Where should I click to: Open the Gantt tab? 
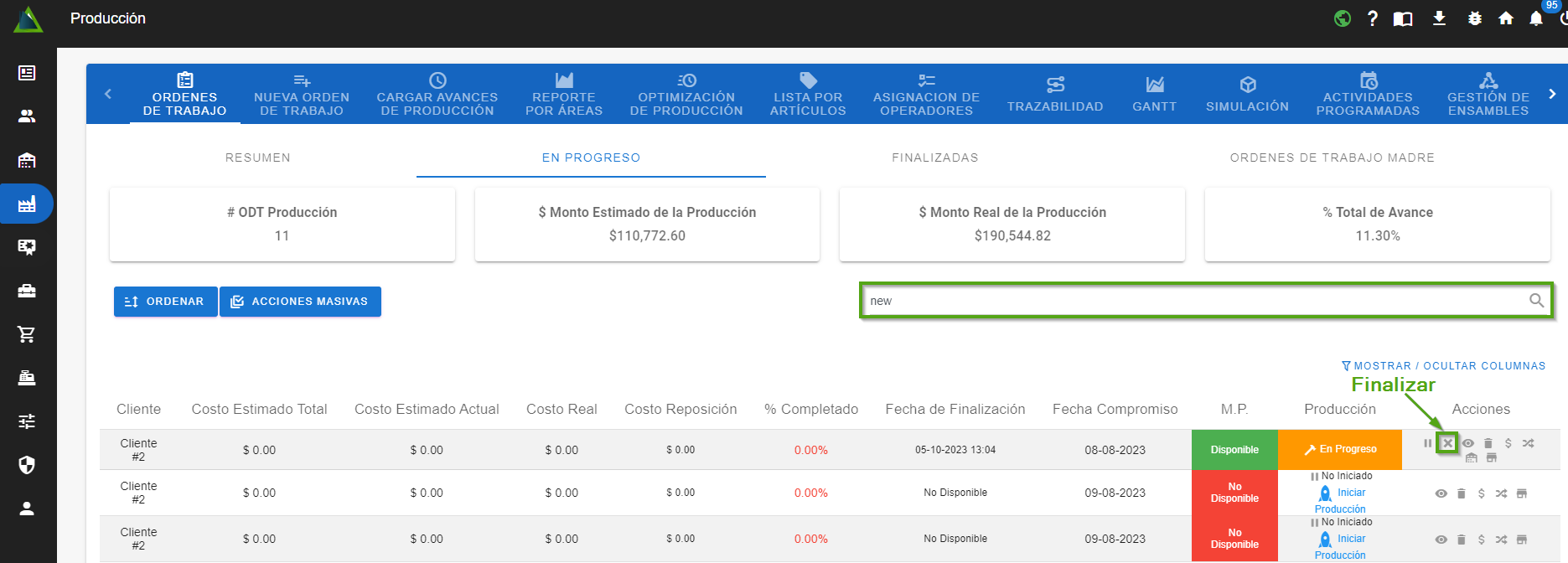(1154, 94)
